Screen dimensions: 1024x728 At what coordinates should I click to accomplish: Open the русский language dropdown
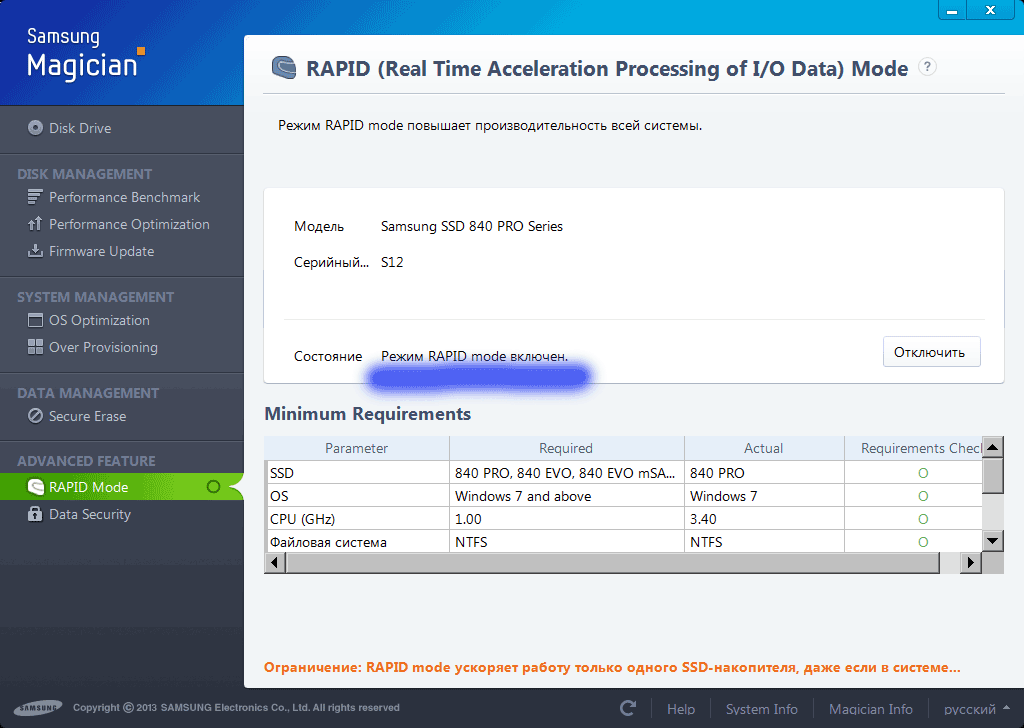click(x=977, y=709)
